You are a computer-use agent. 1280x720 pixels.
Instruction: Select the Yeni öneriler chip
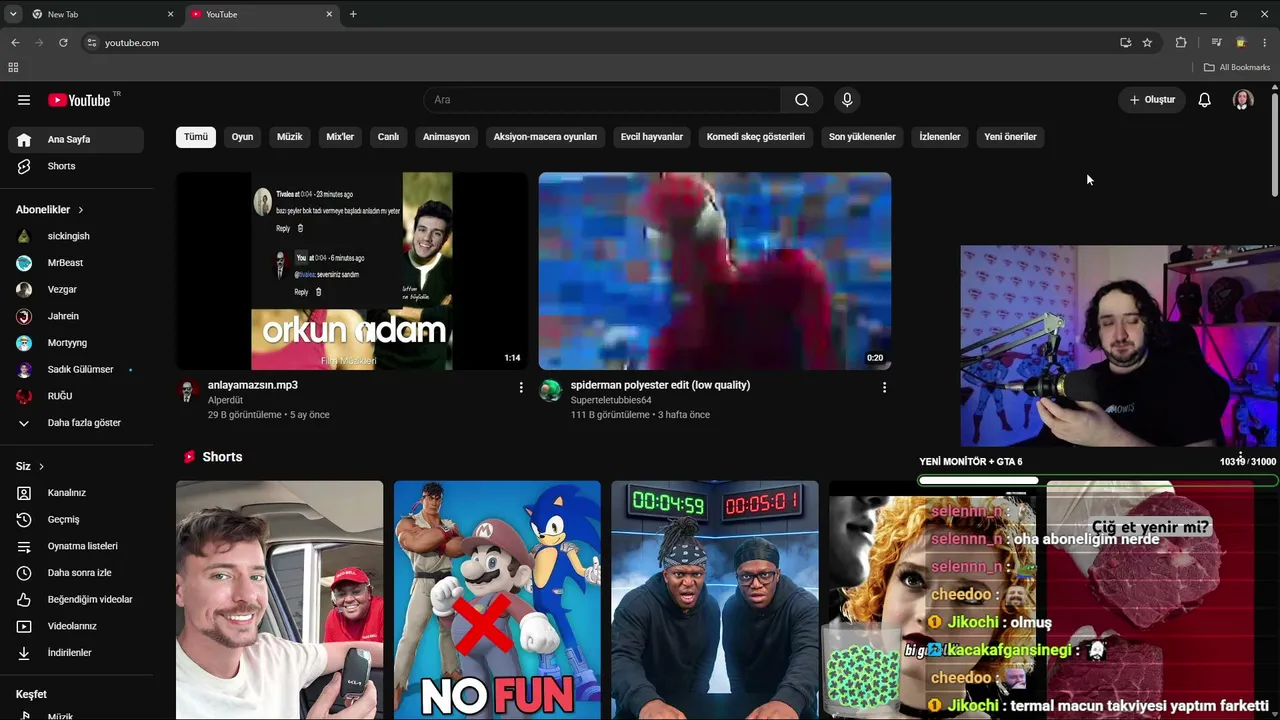point(1010,137)
